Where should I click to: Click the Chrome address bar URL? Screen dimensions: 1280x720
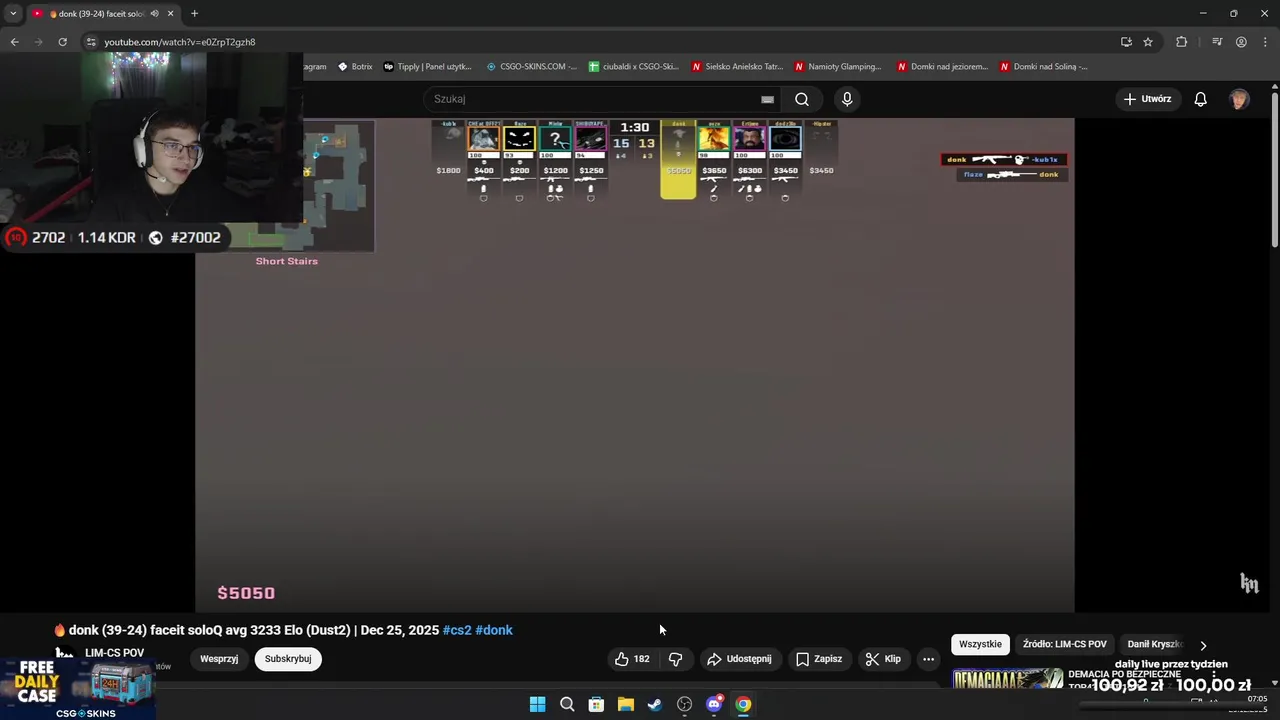tap(180, 42)
